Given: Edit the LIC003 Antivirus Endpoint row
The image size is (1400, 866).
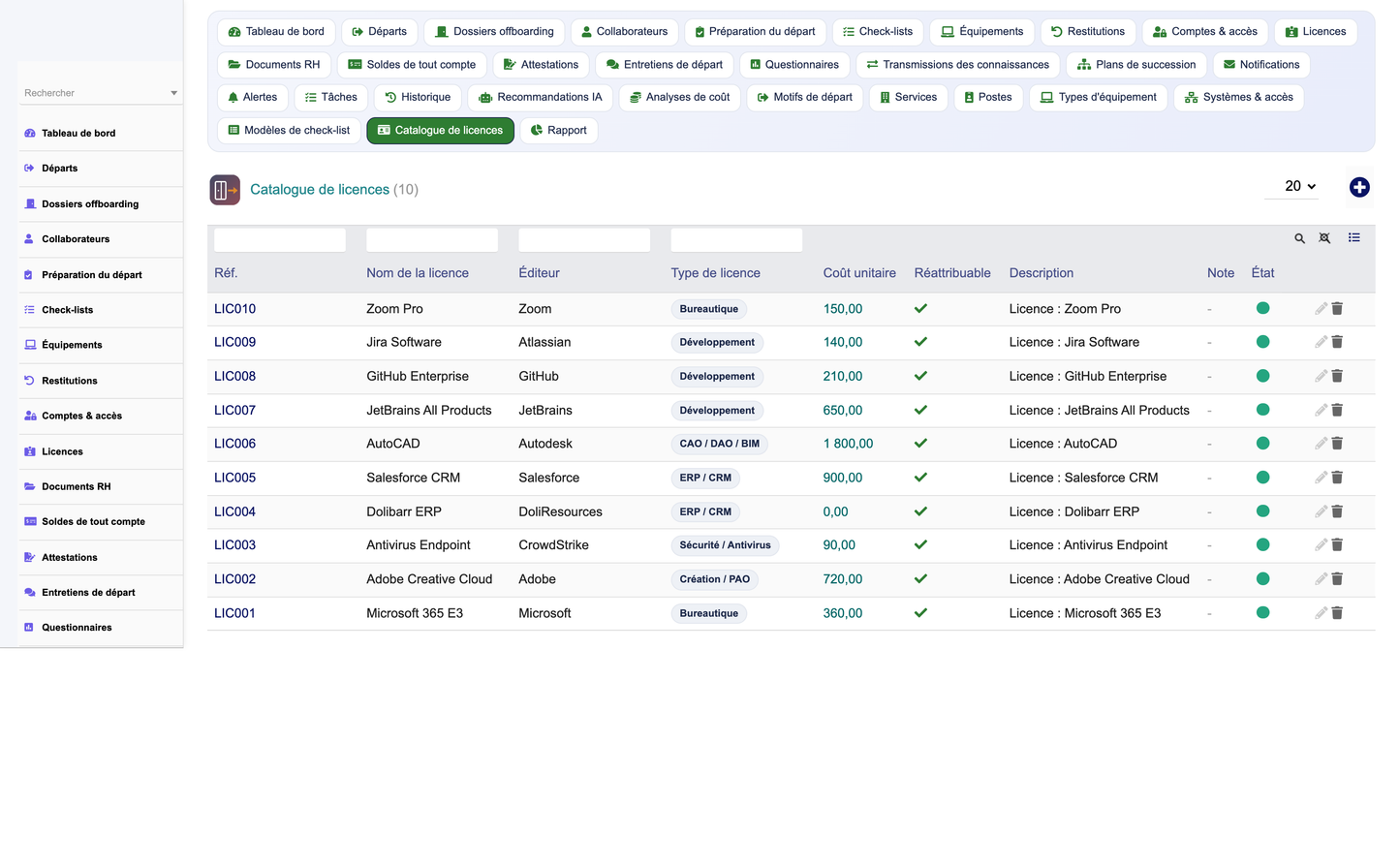Looking at the screenshot, I should [1321, 545].
